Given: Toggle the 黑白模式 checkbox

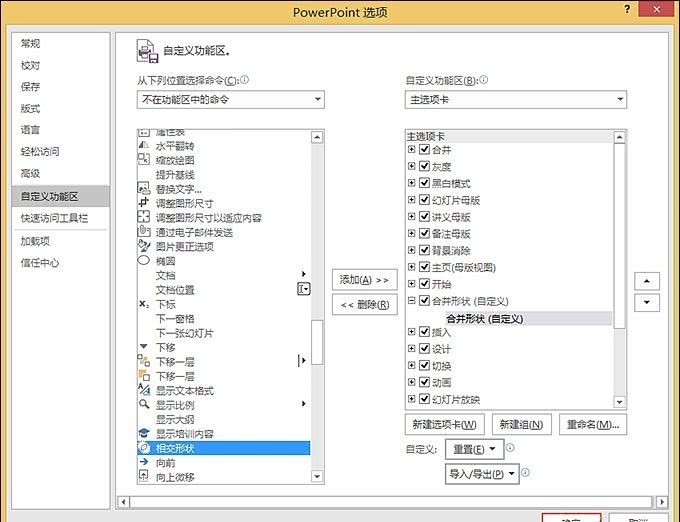Looking at the screenshot, I should tap(424, 183).
